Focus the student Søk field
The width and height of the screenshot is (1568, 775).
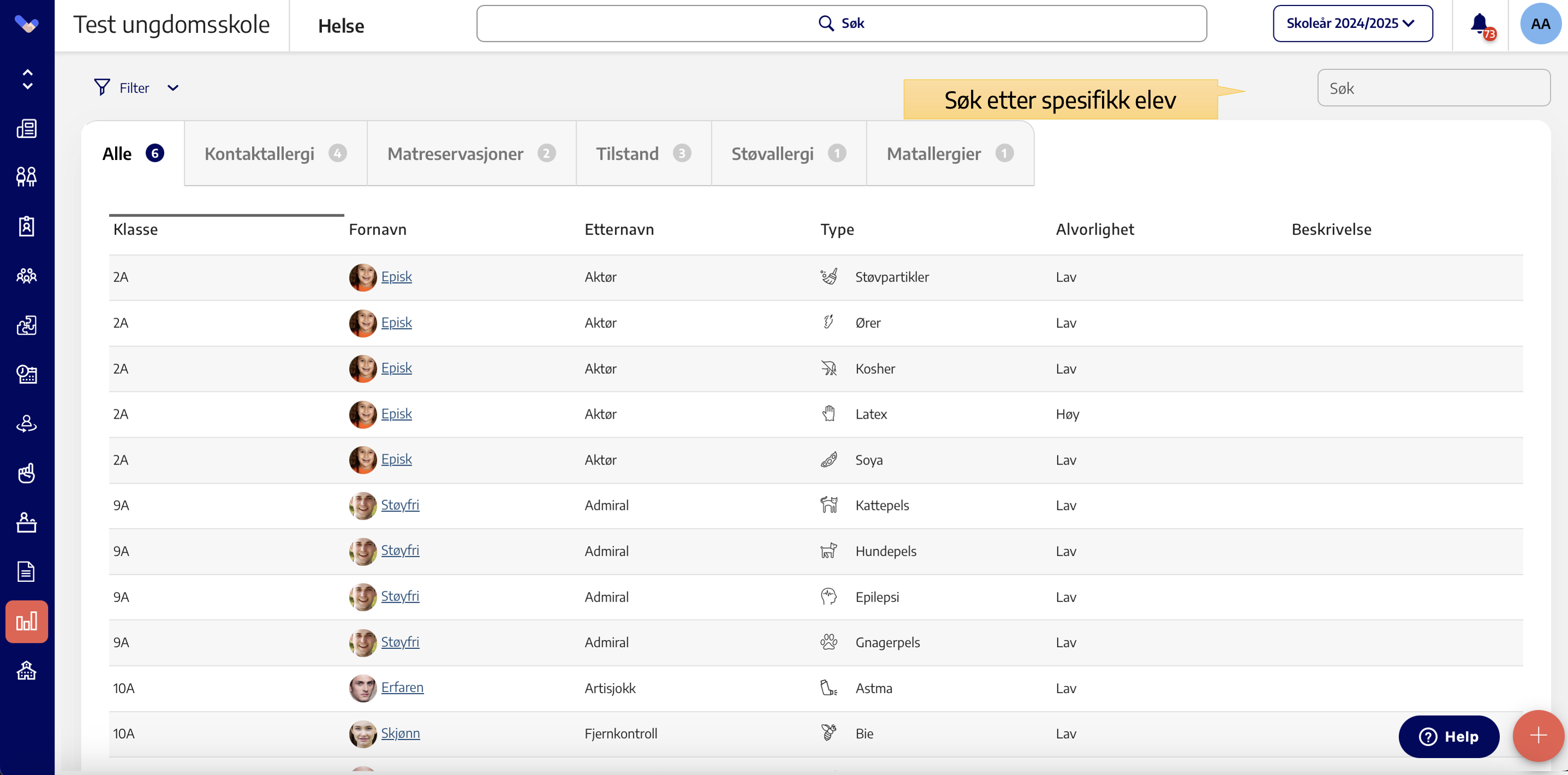click(1433, 88)
